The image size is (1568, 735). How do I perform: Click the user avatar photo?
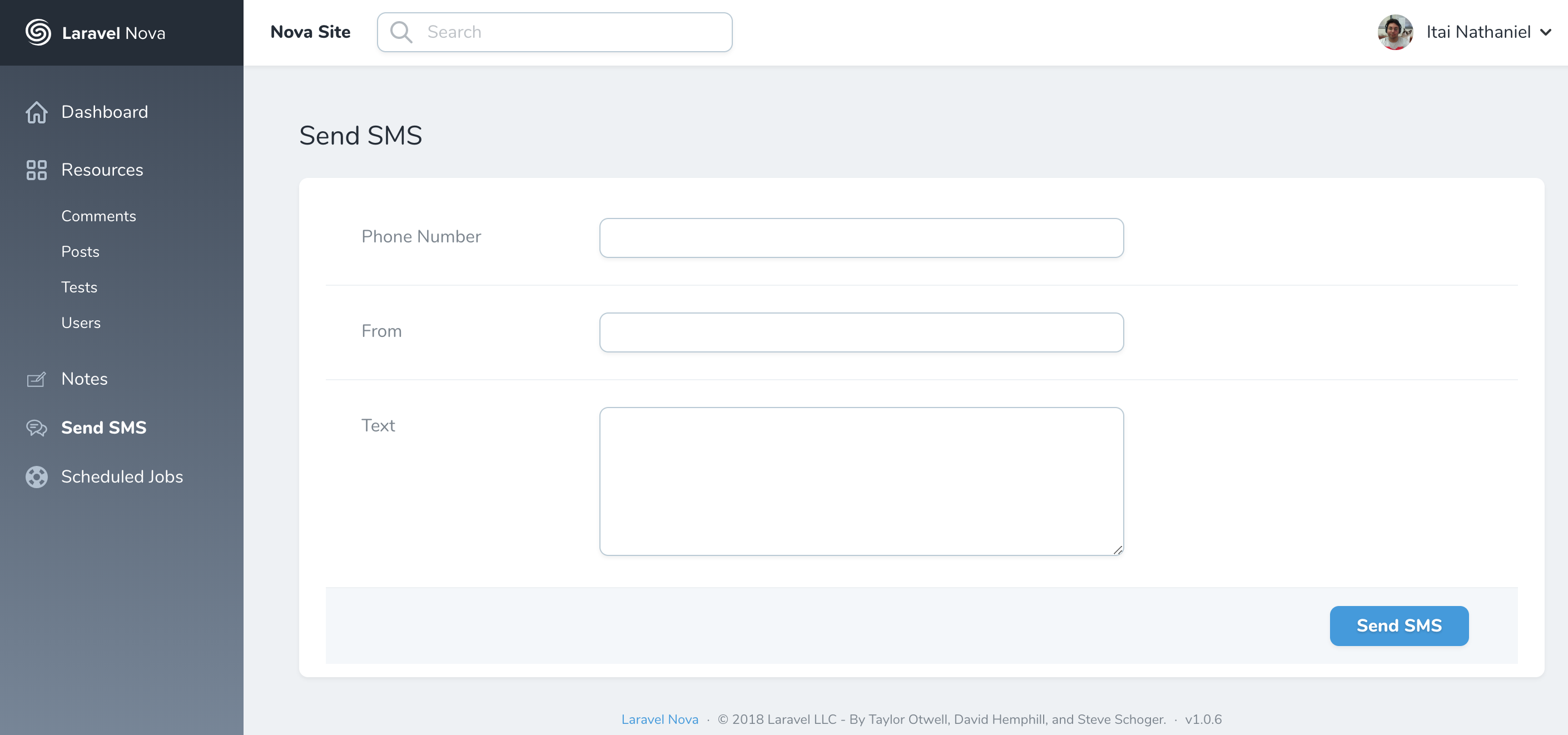(1395, 32)
